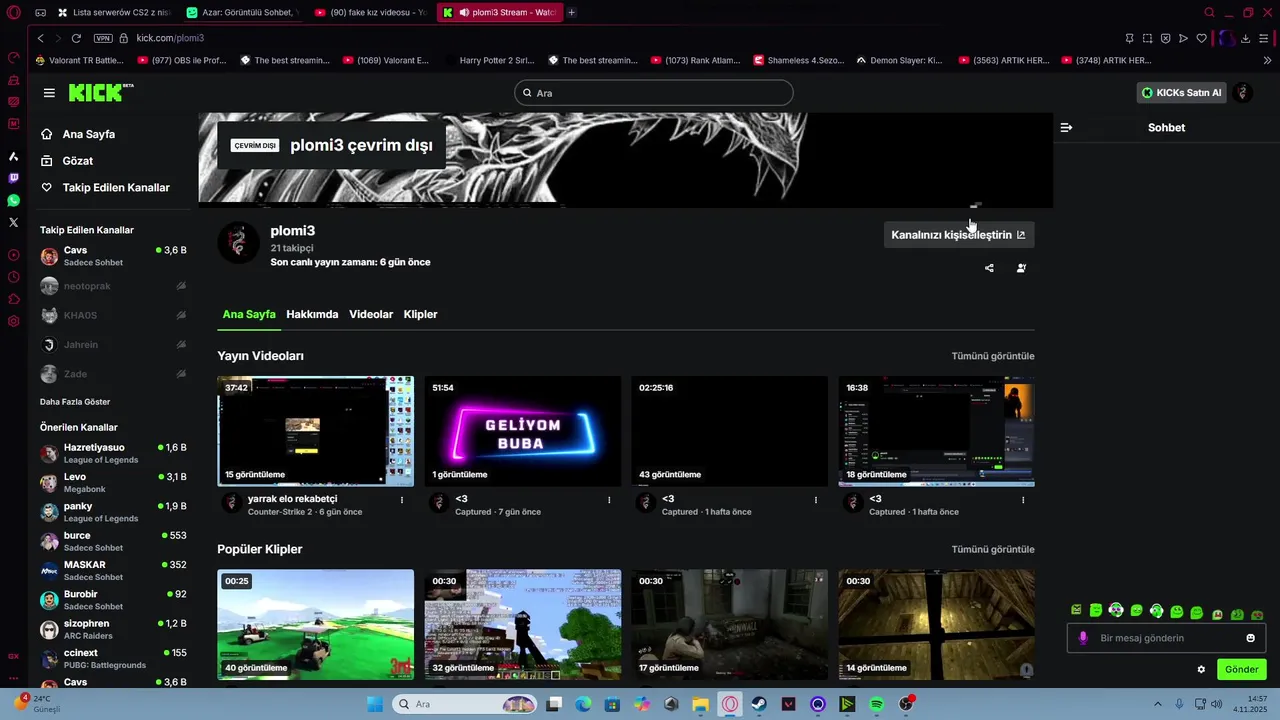Click the share icon under channel banner
The height and width of the screenshot is (720, 1280).
[x=989, y=268]
